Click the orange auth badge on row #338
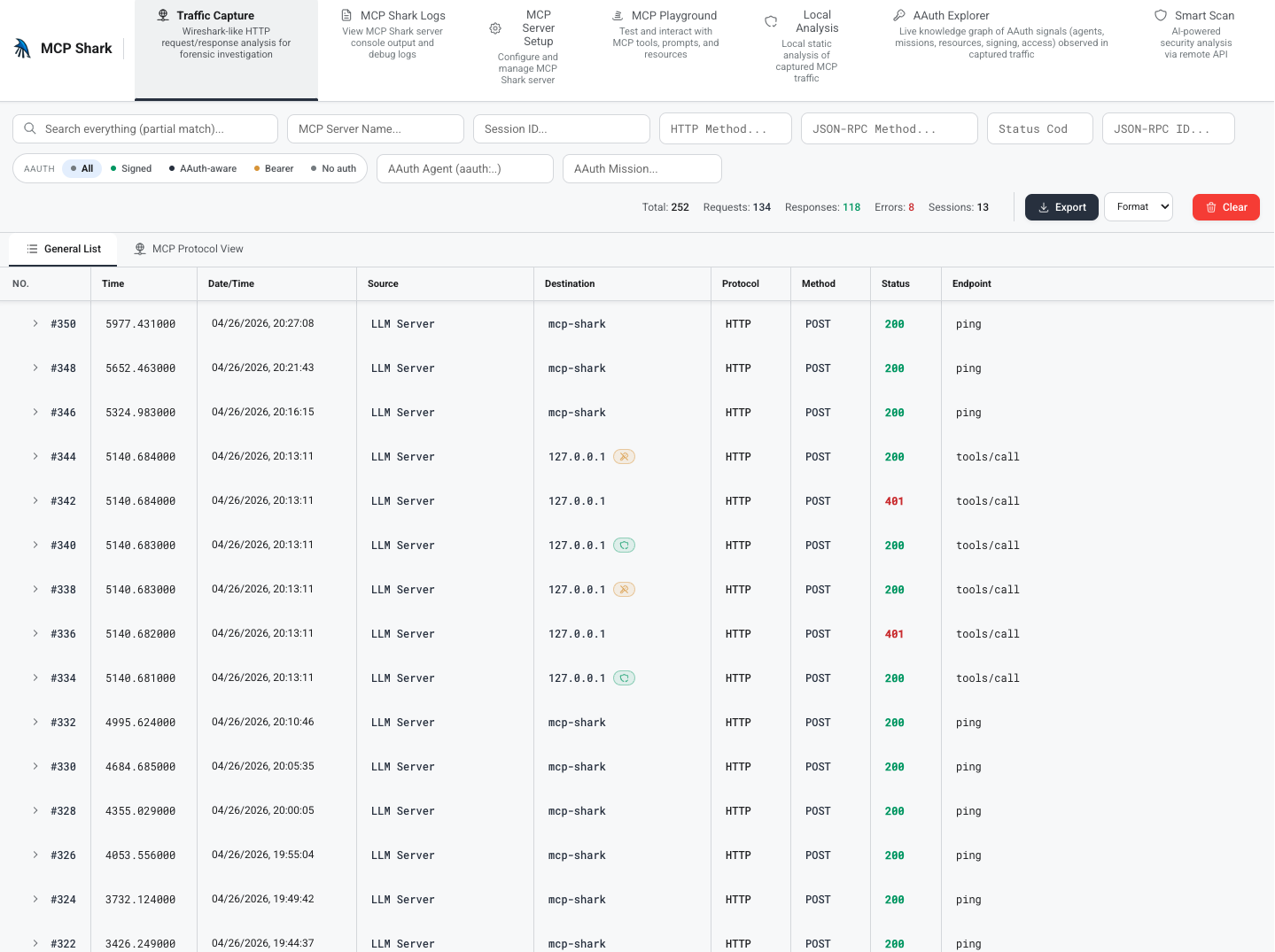 click(x=625, y=590)
